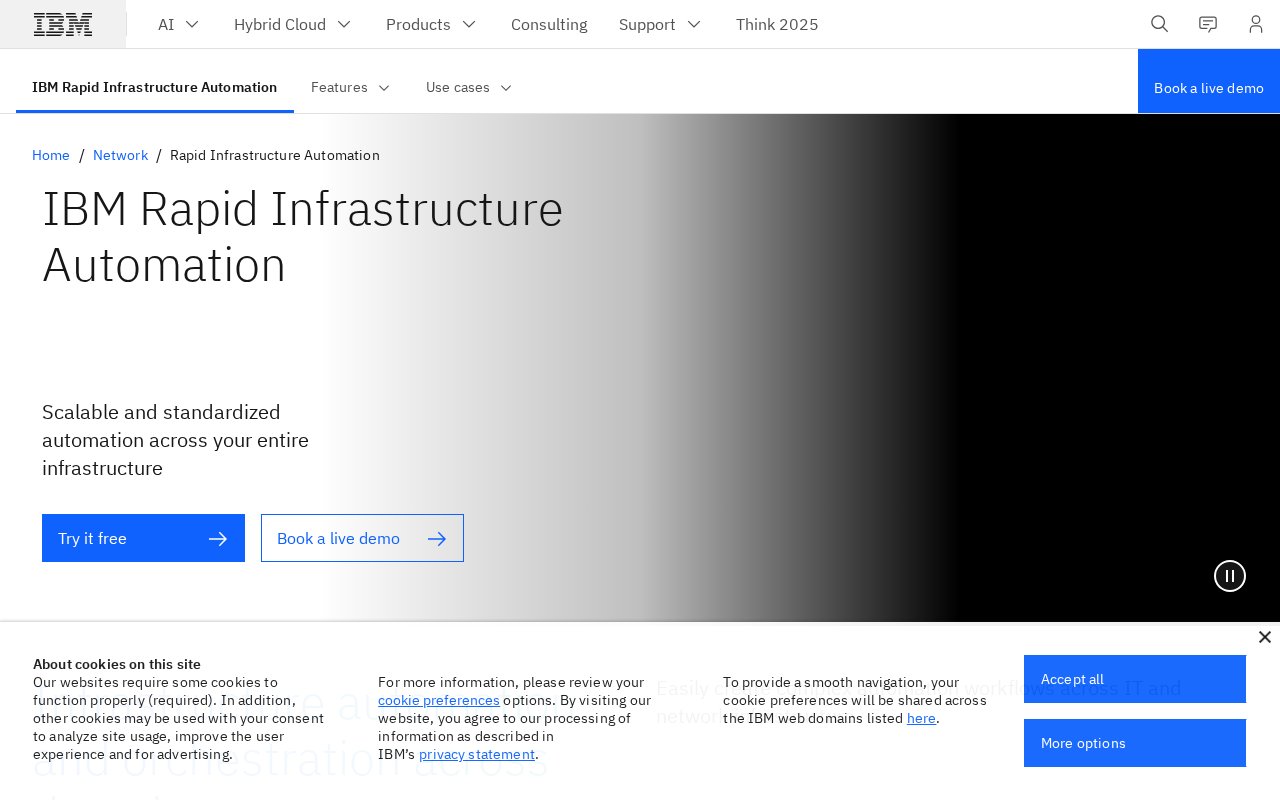Open the cookie preferences link
The image size is (1280, 800).
point(439,700)
